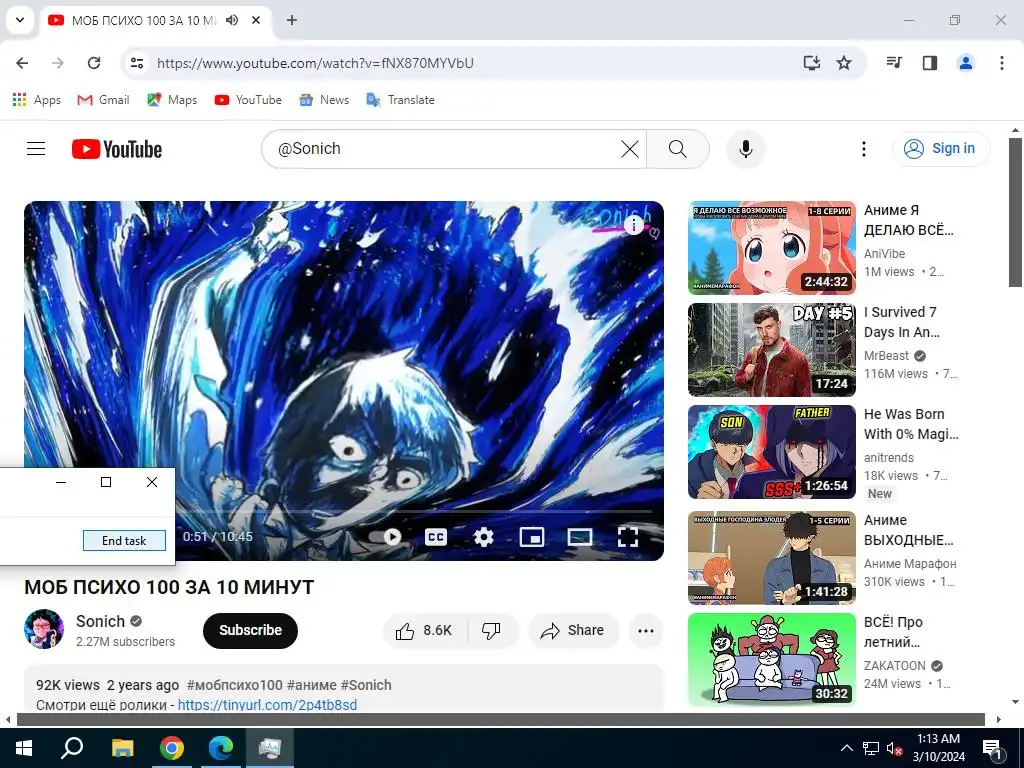This screenshot has height=768, width=1024.
Task: Sign in to YouTube
Action: (x=940, y=149)
